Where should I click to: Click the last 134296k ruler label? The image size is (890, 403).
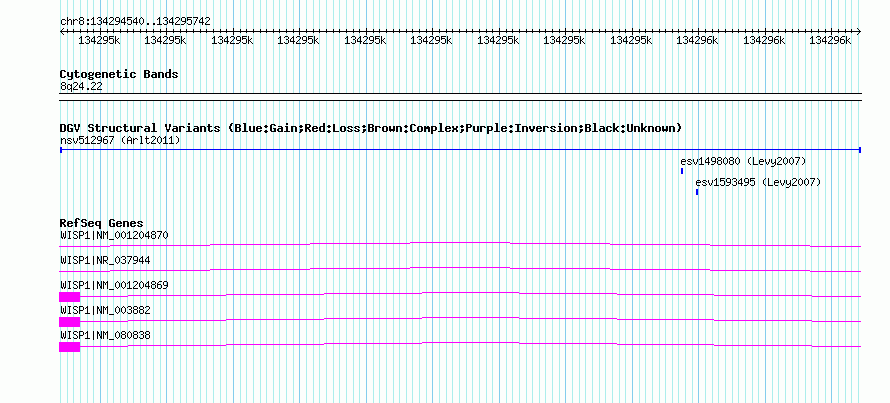point(830,40)
